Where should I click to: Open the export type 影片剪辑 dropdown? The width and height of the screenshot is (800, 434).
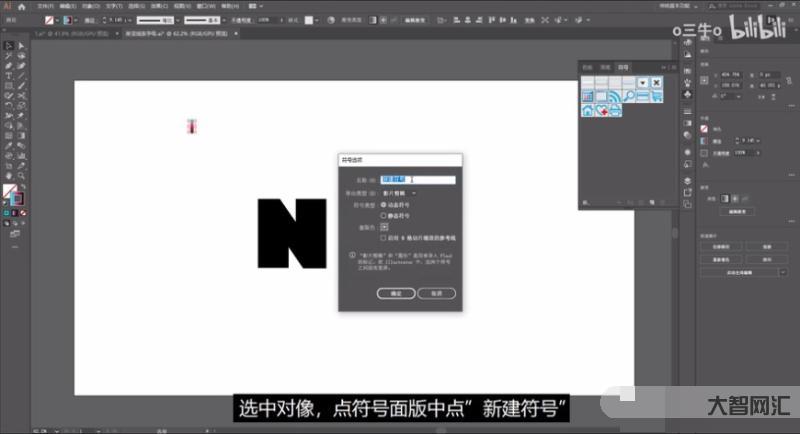coord(400,192)
